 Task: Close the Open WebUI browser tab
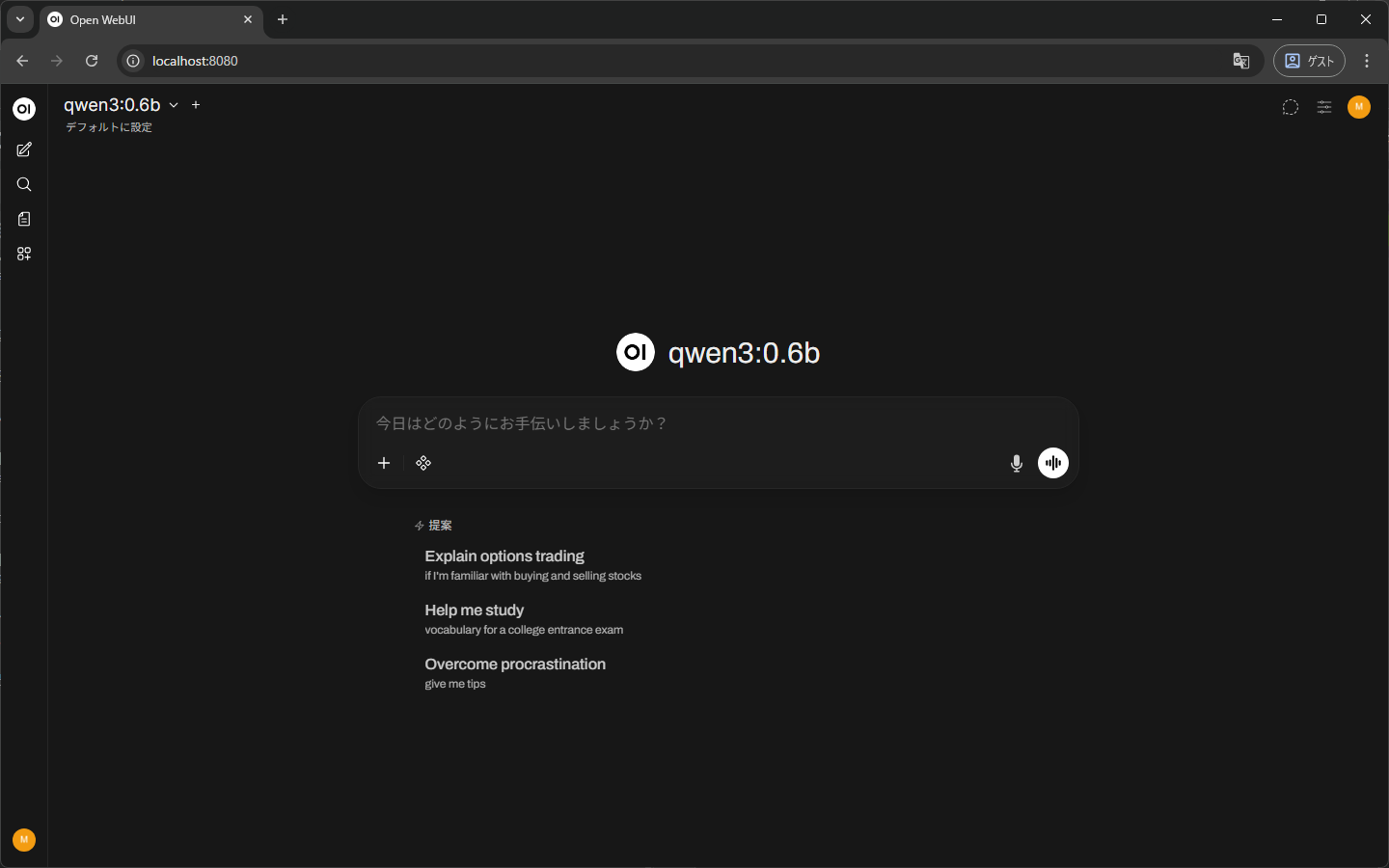pos(248,19)
